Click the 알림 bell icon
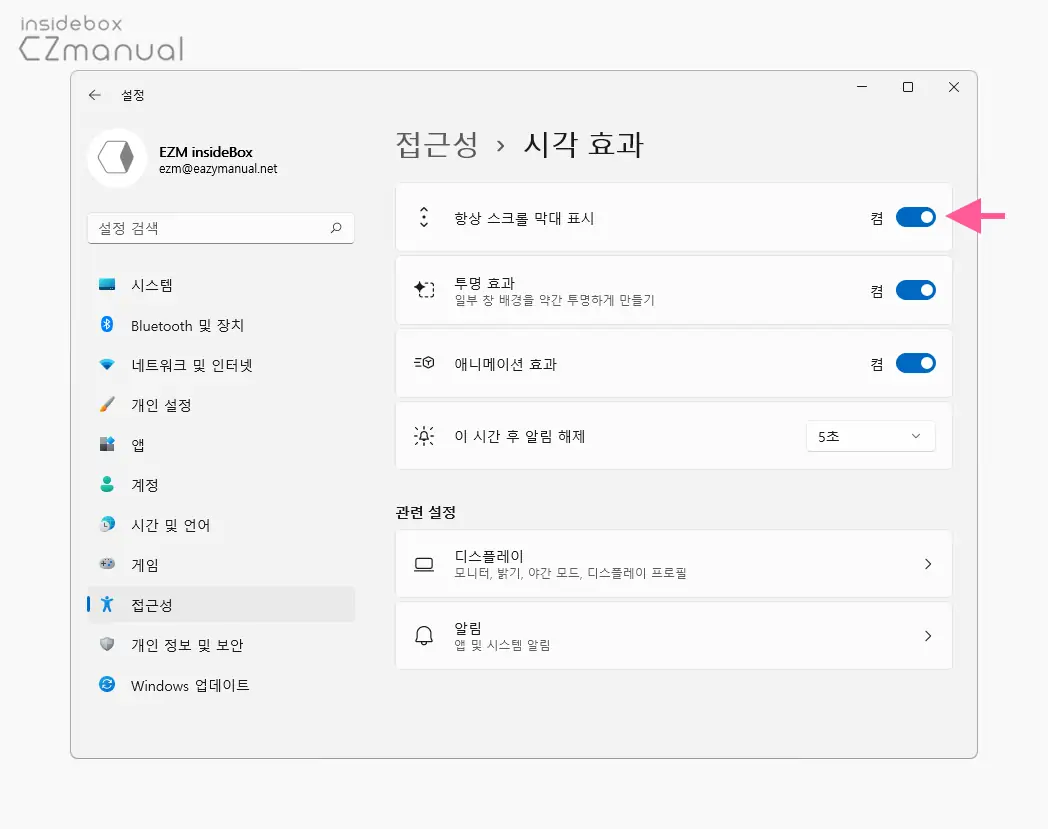The height and width of the screenshot is (829, 1048). [424, 635]
